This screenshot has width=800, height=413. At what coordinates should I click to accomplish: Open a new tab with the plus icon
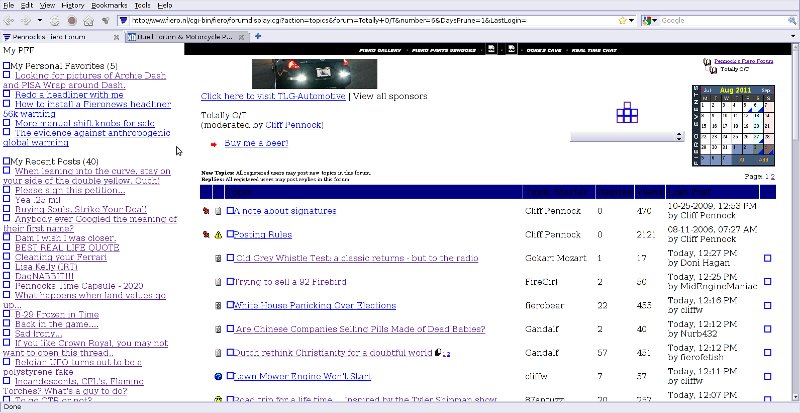[x=258, y=36]
